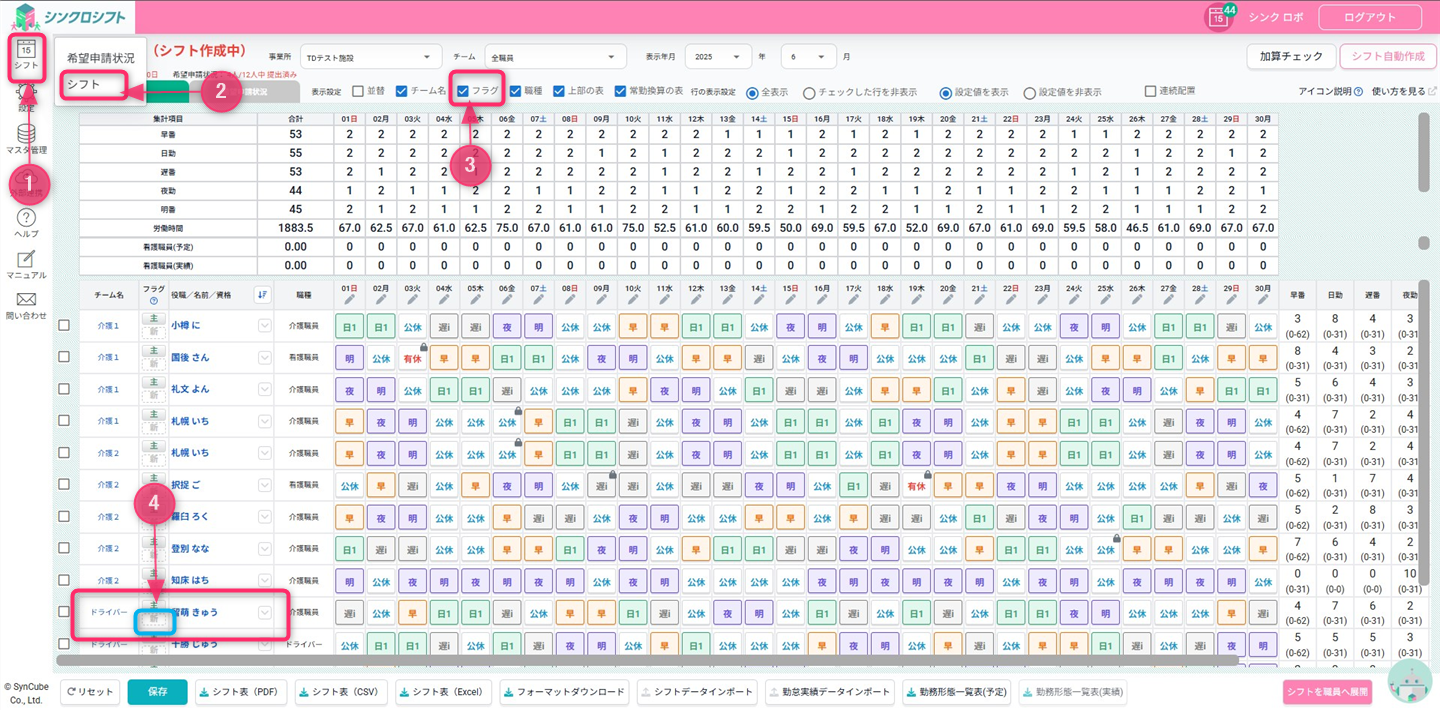
Task: Click 有休 shift cell for 国後 さん
Action: click(x=413, y=358)
